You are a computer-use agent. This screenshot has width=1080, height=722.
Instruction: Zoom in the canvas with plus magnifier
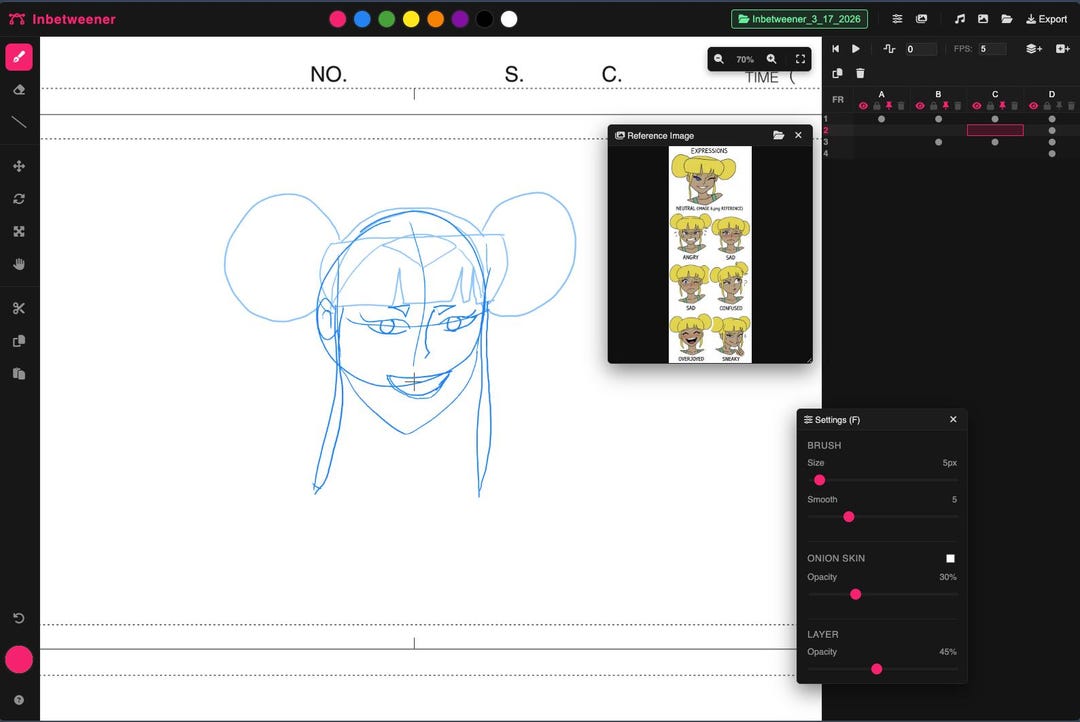[771, 59]
